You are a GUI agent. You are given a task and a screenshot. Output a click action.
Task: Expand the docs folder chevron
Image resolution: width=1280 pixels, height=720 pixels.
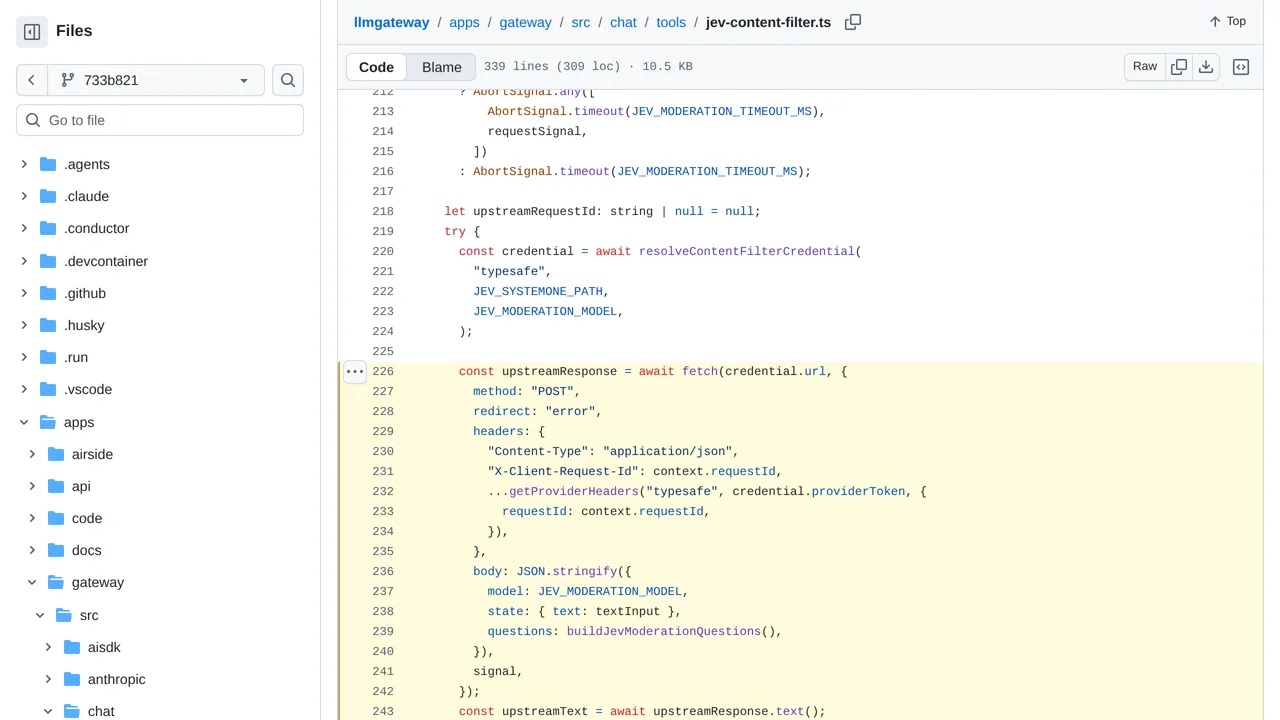(32, 550)
